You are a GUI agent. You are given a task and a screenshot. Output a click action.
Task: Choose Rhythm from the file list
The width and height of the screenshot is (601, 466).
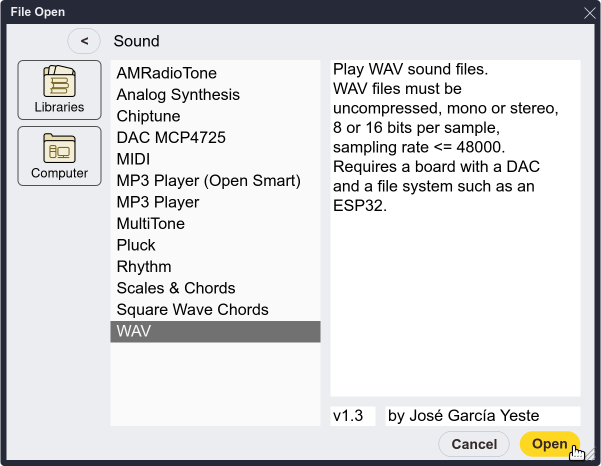(144, 267)
